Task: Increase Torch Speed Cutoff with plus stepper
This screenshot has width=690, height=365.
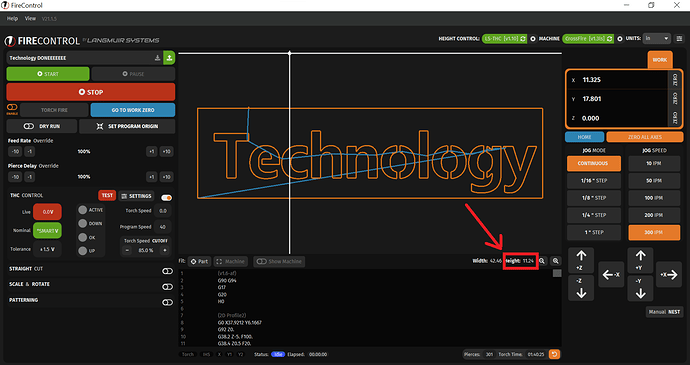Action: tap(165, 250)
